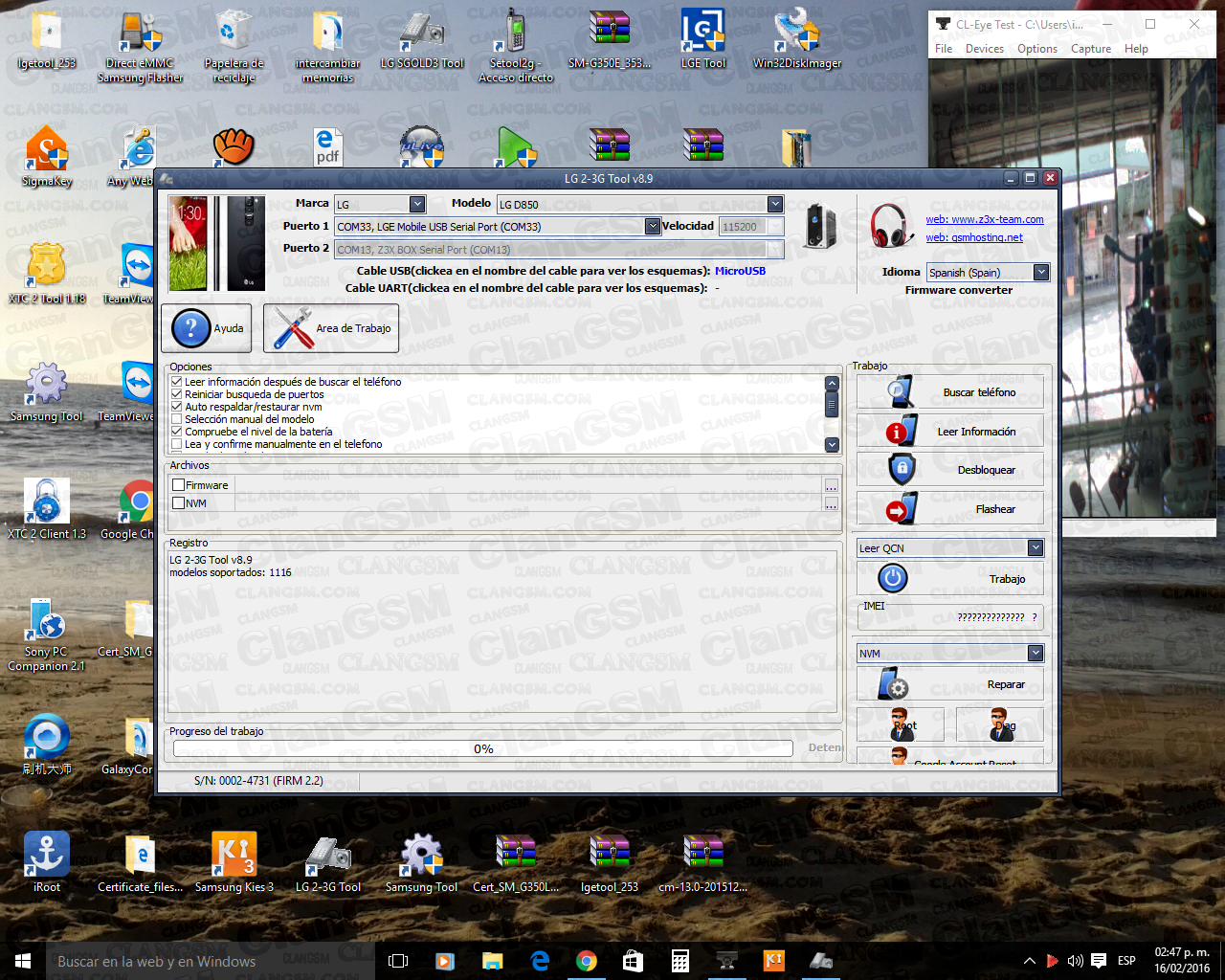The height and width of the screenshot is (980, 1225).
Task: Open Google Chrome from the taskbar
Action: (x=587, y=961)
